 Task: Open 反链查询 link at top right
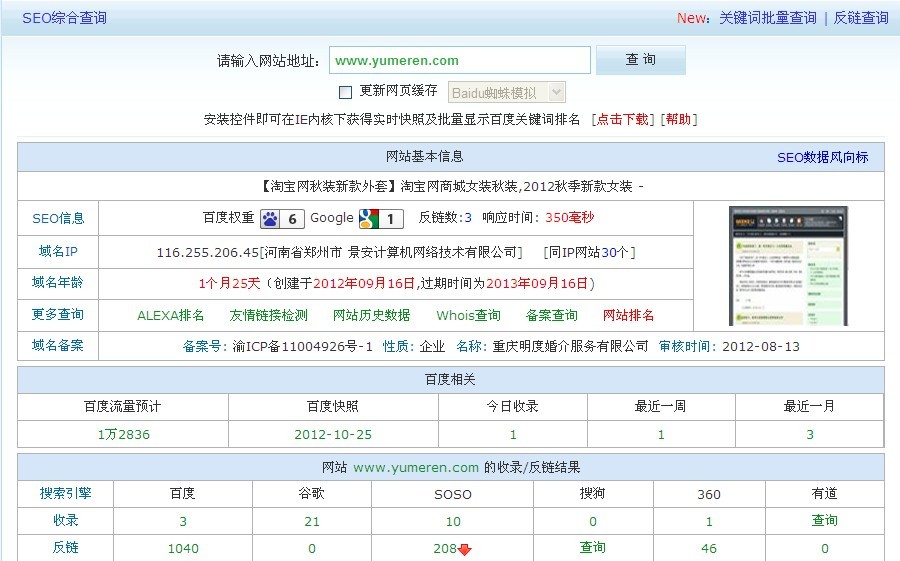[861, 18]
